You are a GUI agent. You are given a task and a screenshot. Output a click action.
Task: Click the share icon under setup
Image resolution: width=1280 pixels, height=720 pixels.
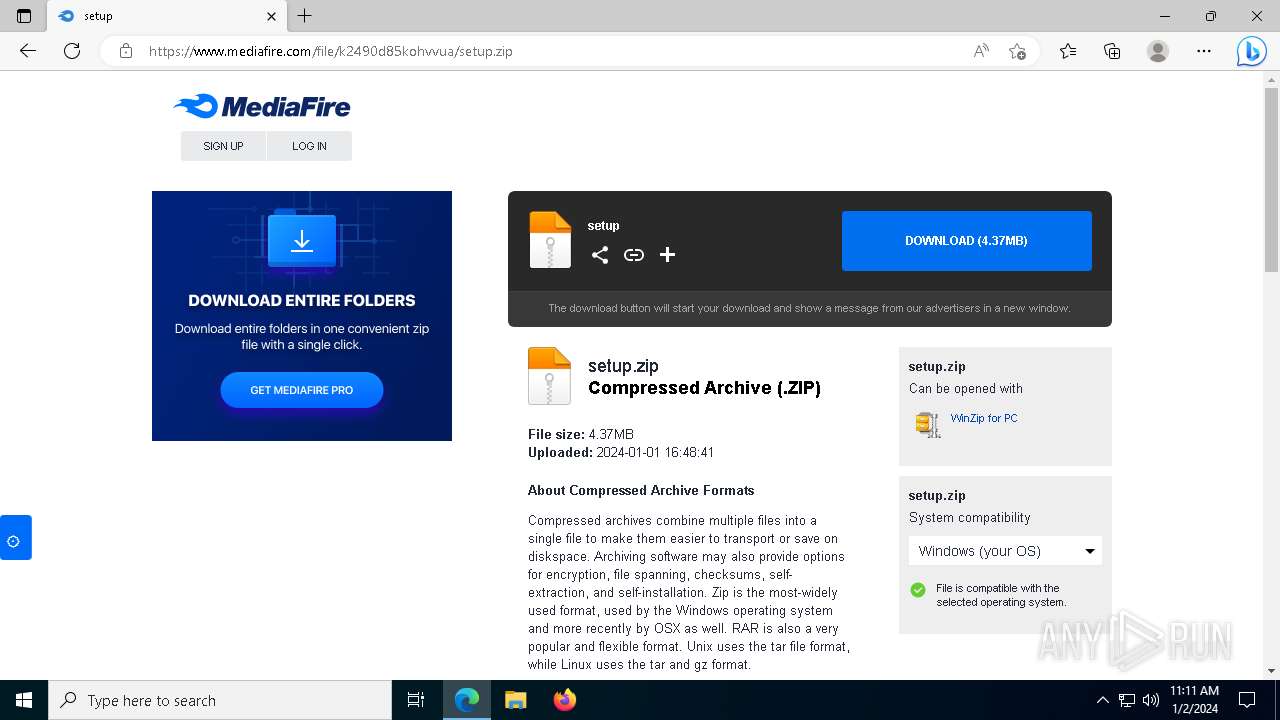pos(600,255)
